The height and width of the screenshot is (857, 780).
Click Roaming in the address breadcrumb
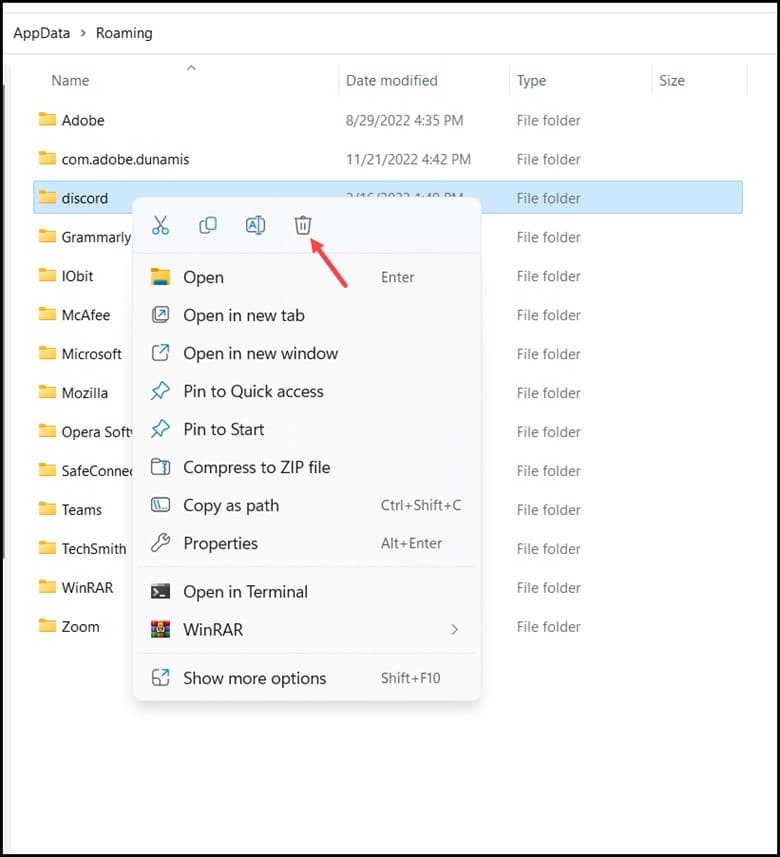pos(124,33)
